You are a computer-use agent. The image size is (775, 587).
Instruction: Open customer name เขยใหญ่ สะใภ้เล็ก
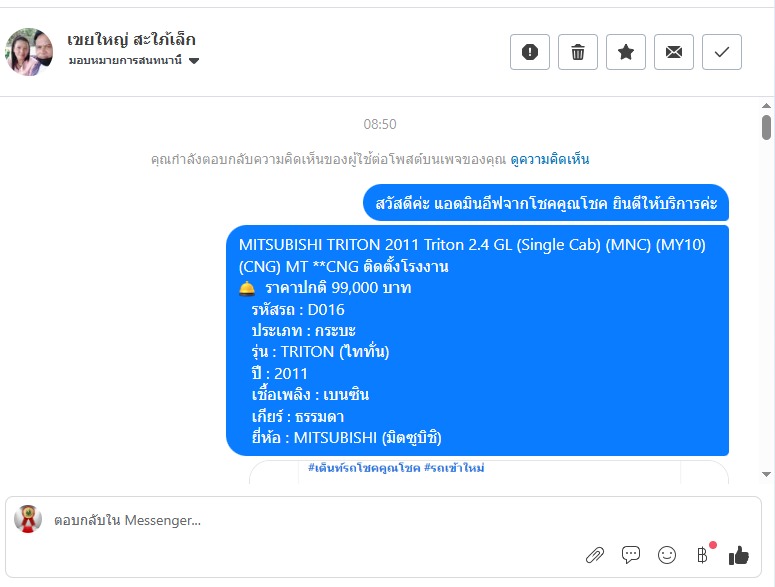pos(131,39)
